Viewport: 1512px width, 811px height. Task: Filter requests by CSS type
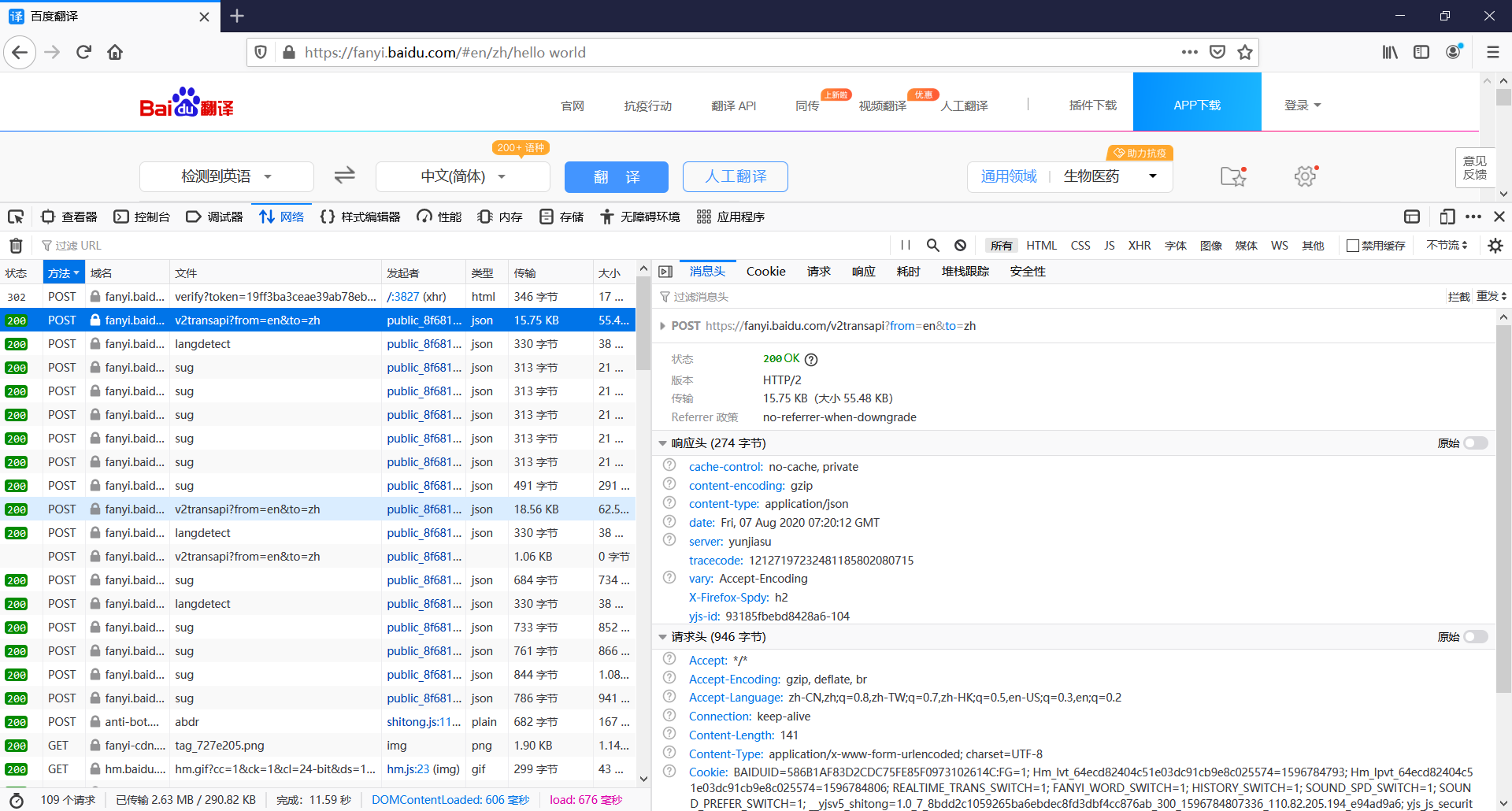(x=1080, y=246)
